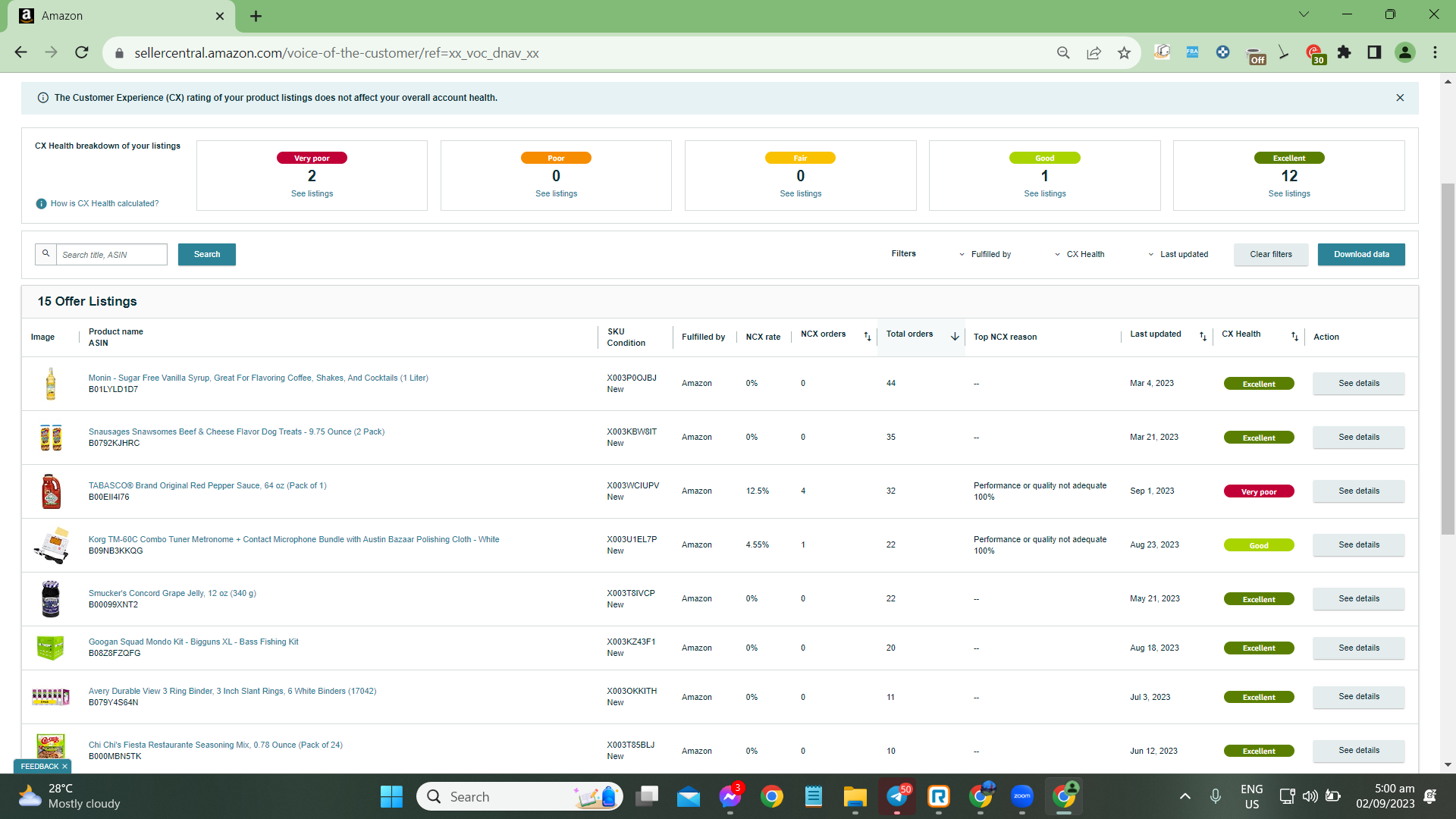1456x819 pixels.
Task: Click the page vertical scrollbar
Action: pyautogui.click(x=1448, y=359)
